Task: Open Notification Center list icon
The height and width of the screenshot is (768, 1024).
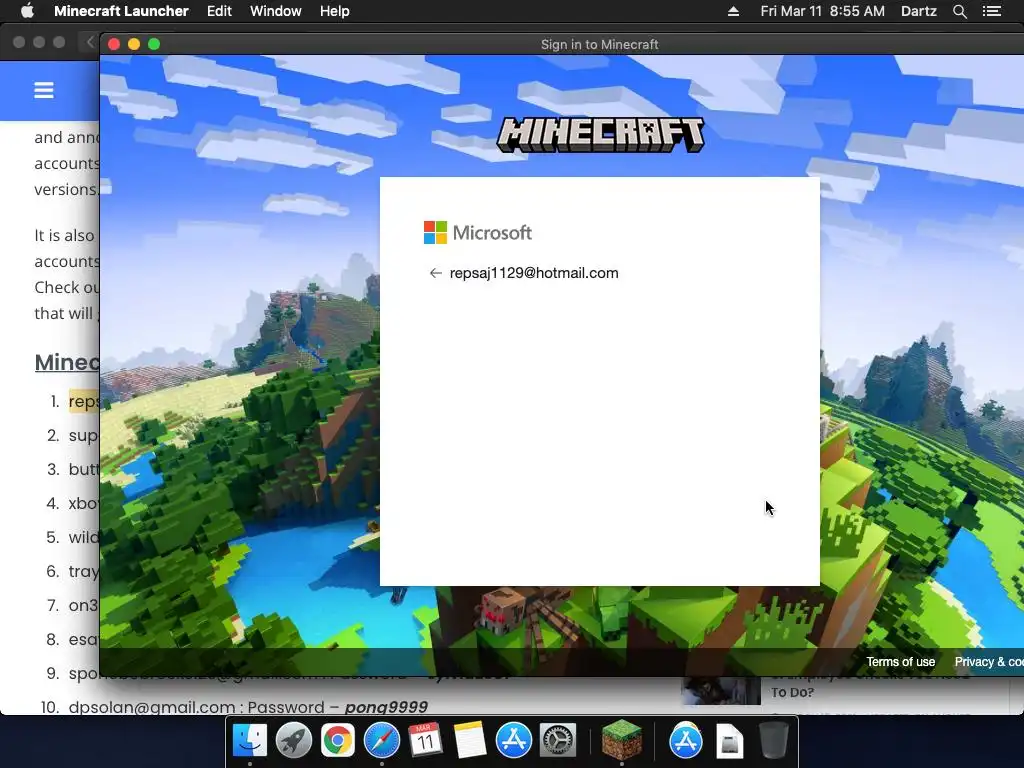Action: 991,11
